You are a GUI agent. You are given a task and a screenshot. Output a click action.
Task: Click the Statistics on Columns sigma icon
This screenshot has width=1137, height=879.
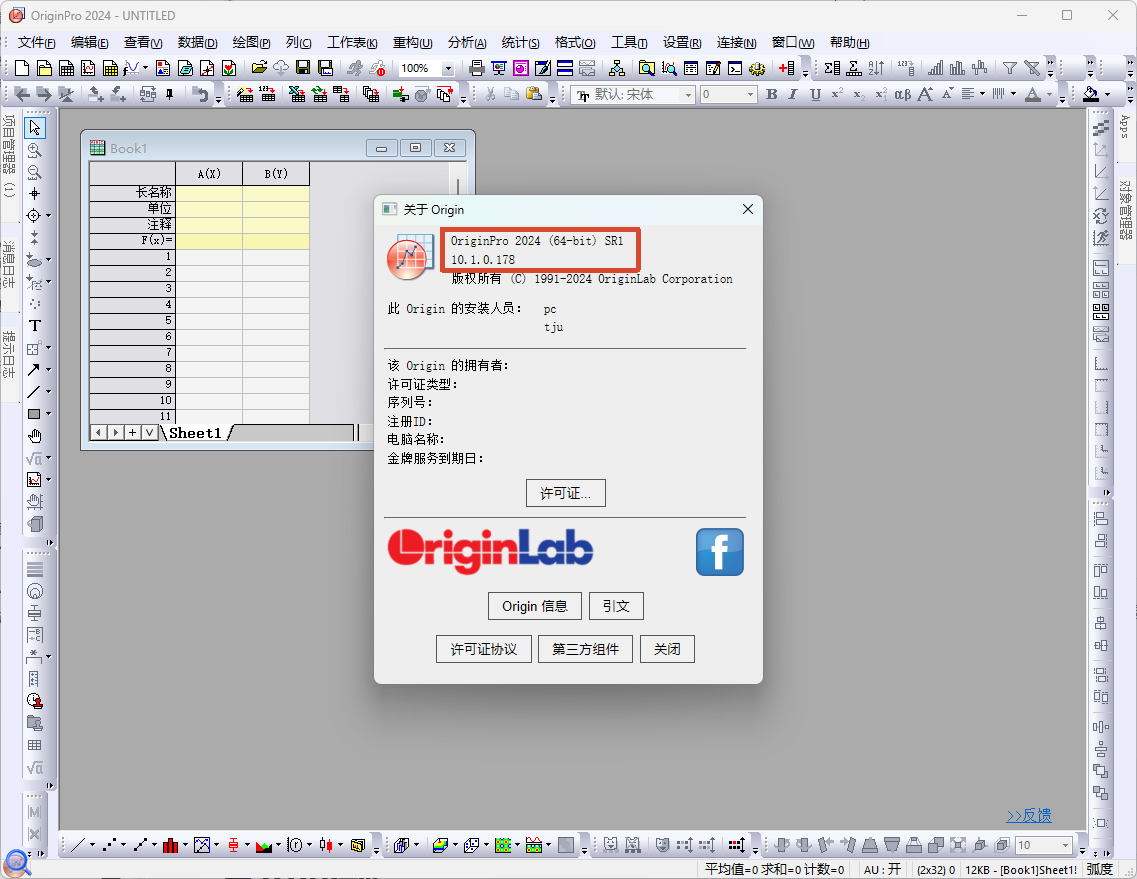tap(832, 68)
